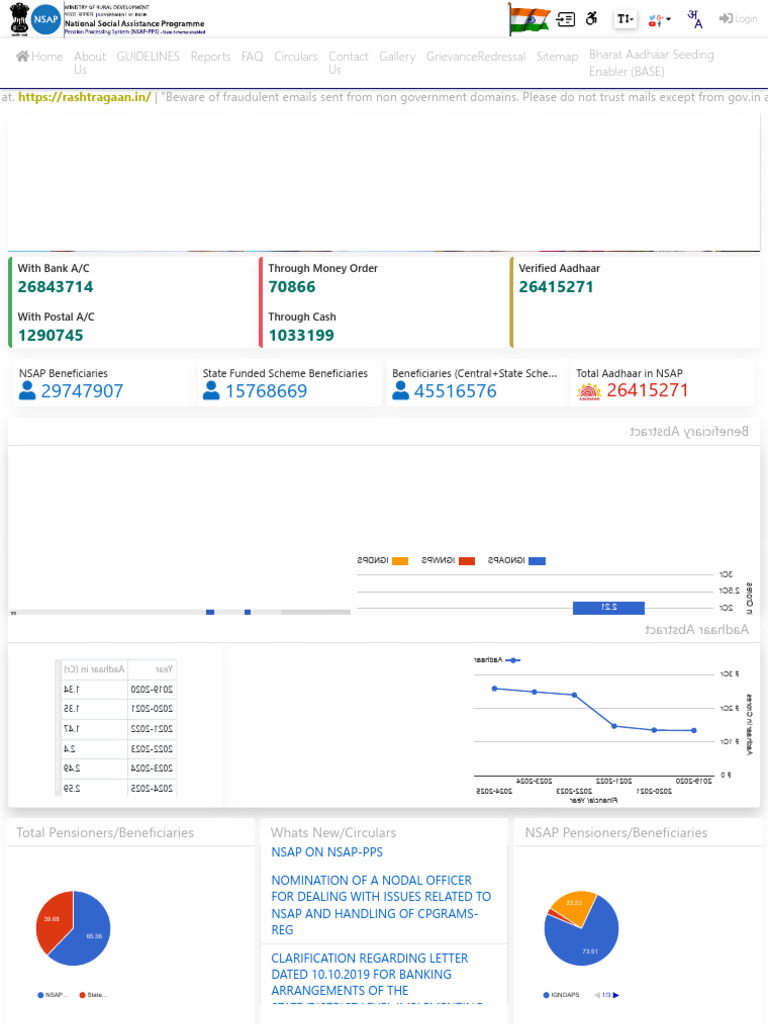Open the text size dropdown
The image size is (768, 1024).
625,19
